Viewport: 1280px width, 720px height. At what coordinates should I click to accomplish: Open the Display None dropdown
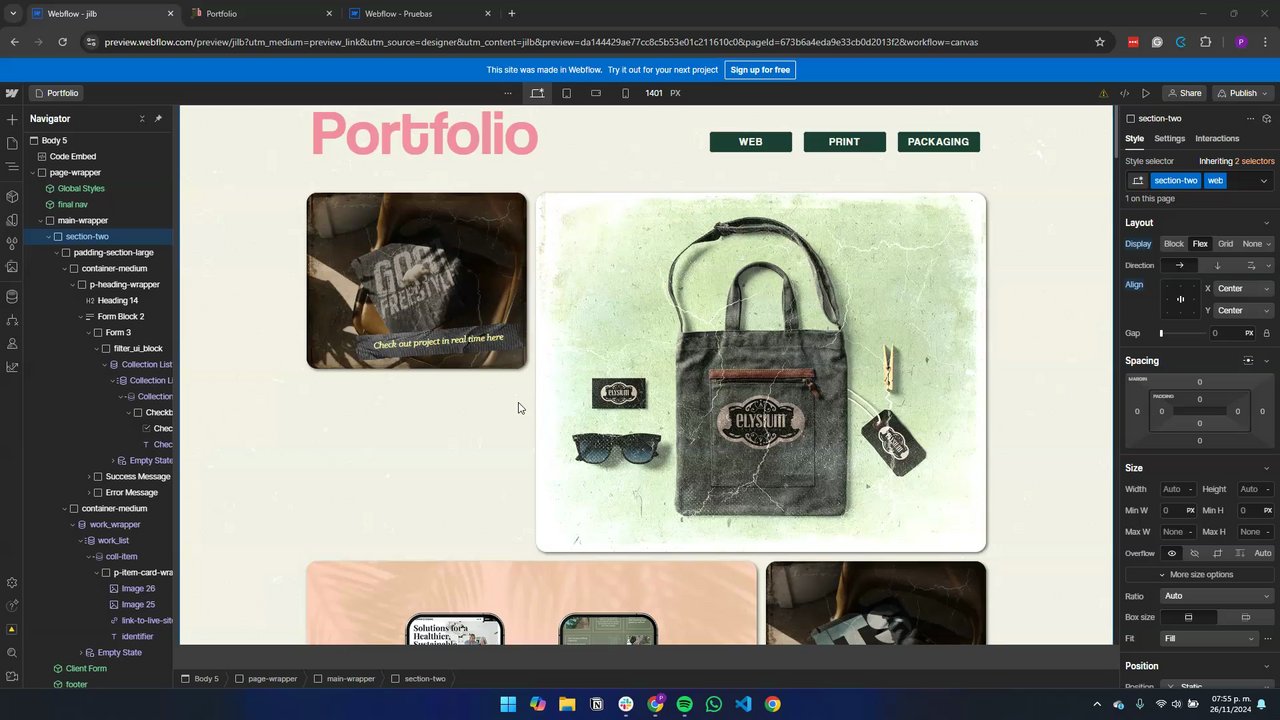[x=1256, y=244]
